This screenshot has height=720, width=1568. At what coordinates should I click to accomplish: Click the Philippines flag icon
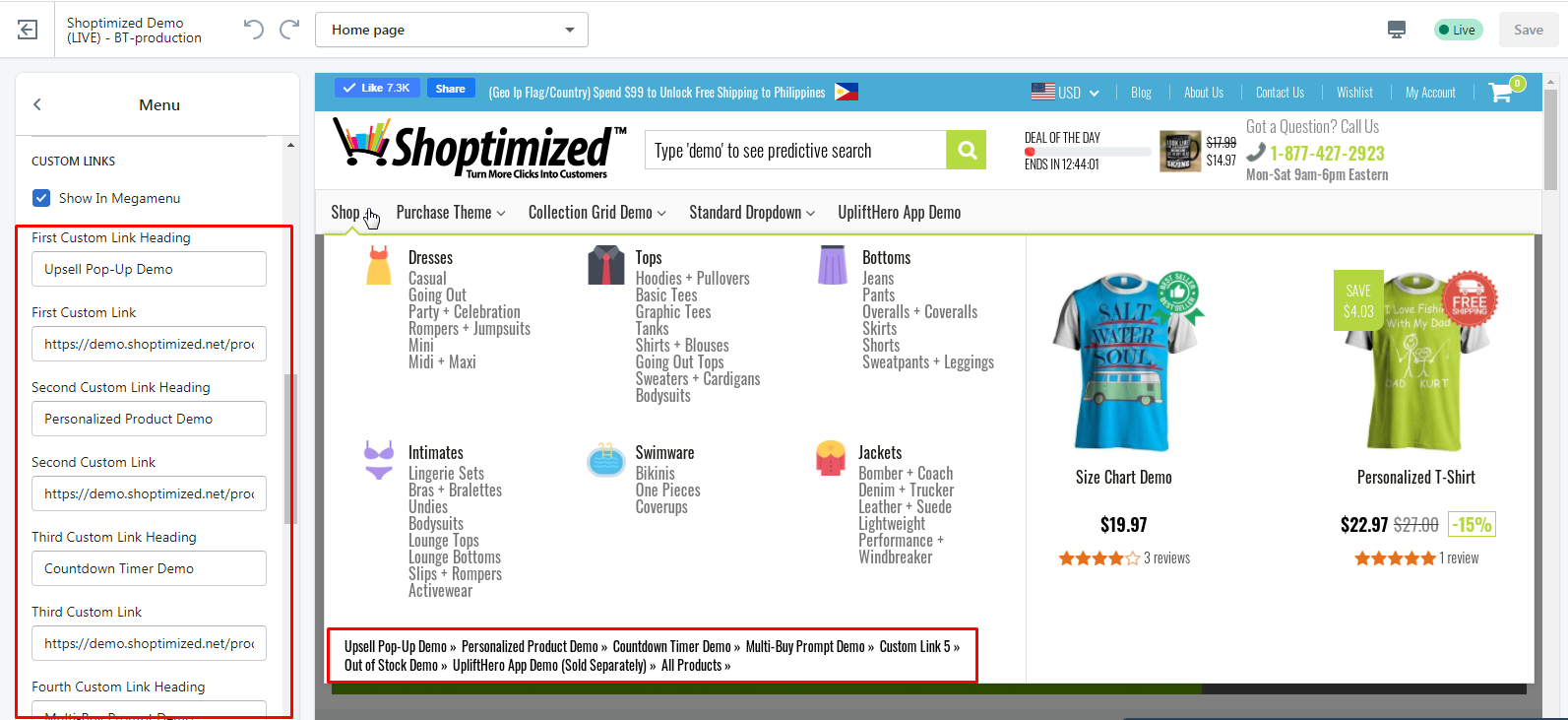tap(847, 92)
